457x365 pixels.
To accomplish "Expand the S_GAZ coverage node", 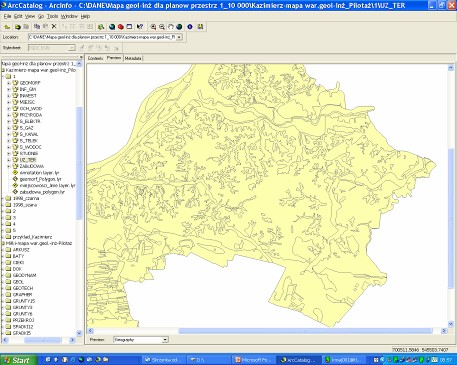I will (x=9, y=128).
